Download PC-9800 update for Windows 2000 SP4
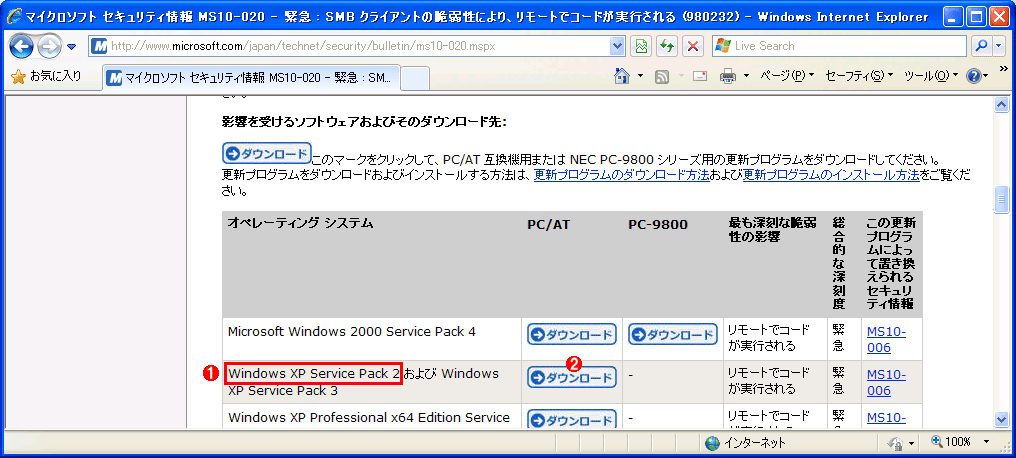1016x458 pixels. tap(673, 334)
